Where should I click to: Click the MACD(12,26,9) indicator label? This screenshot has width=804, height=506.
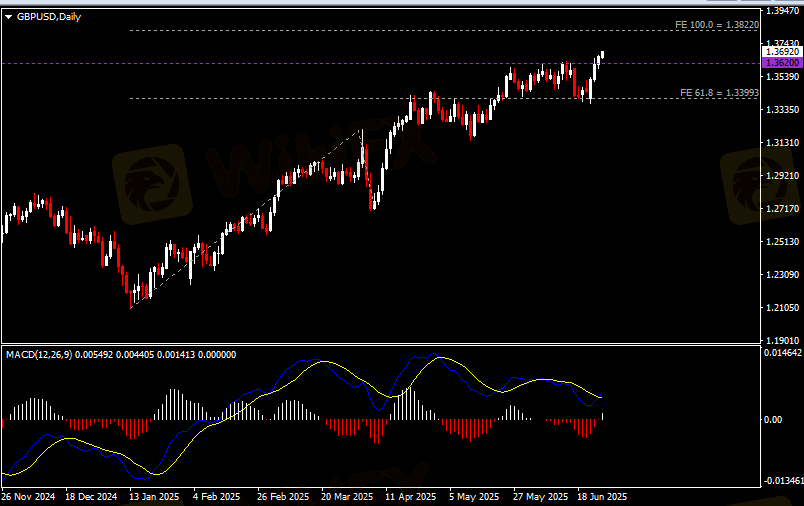pos(40,354)
